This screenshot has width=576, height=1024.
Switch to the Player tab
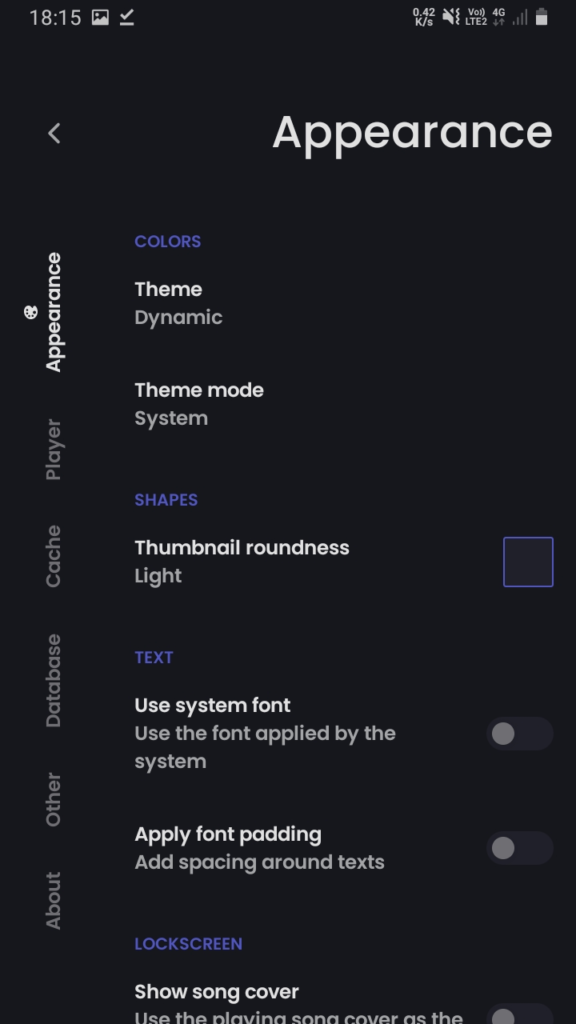54,449
